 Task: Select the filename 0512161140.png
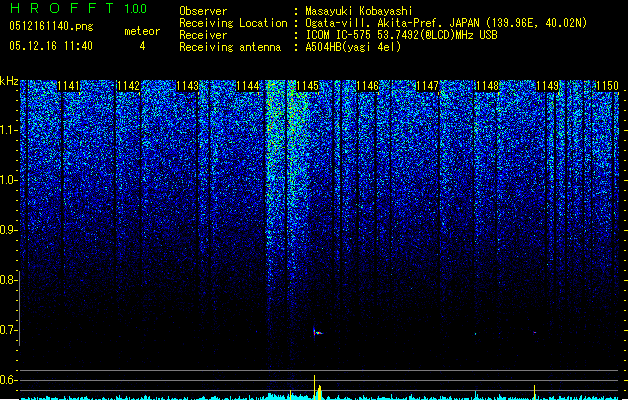[51, 27]
